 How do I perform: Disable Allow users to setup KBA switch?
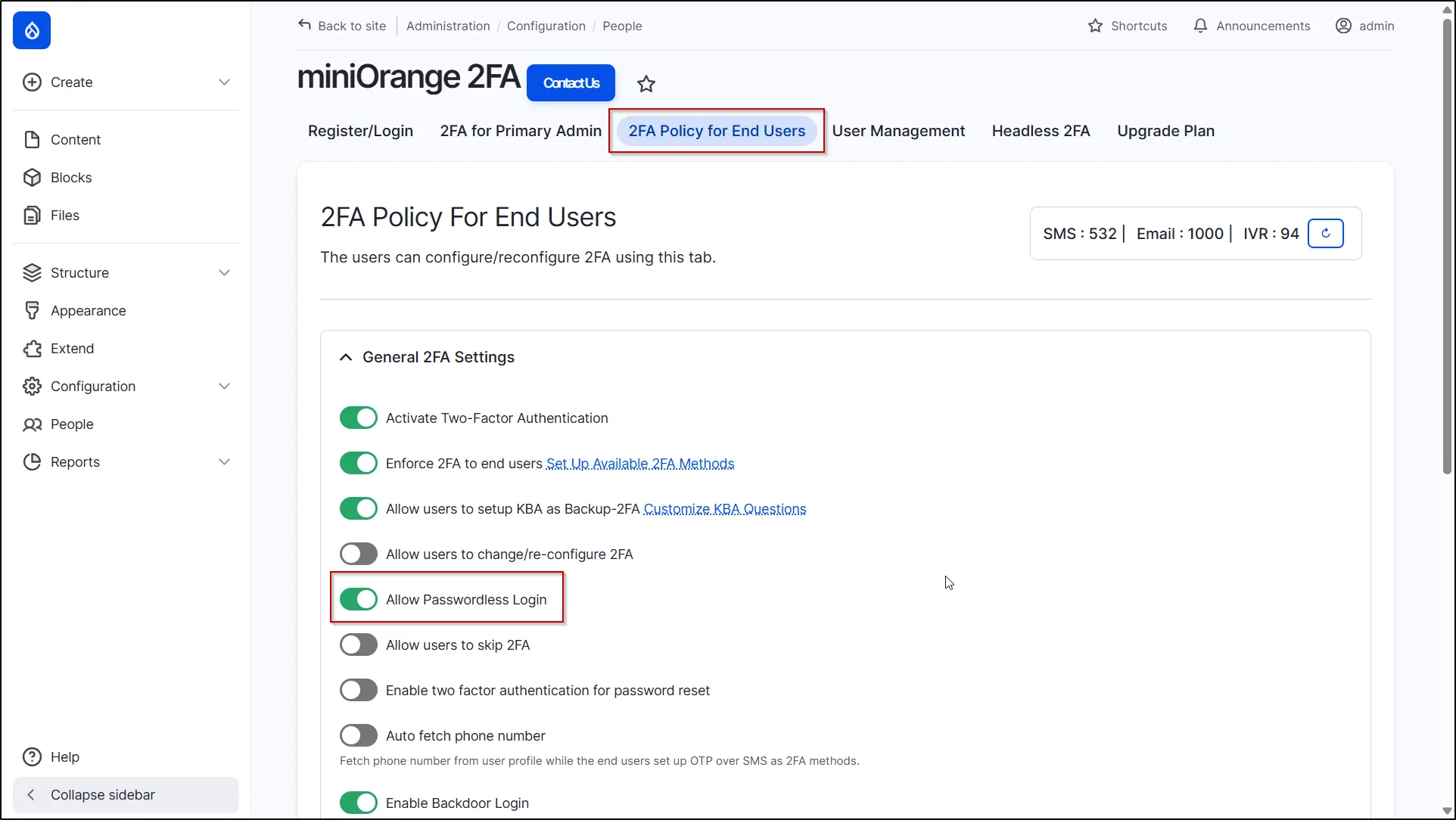[x=358, y=508]
